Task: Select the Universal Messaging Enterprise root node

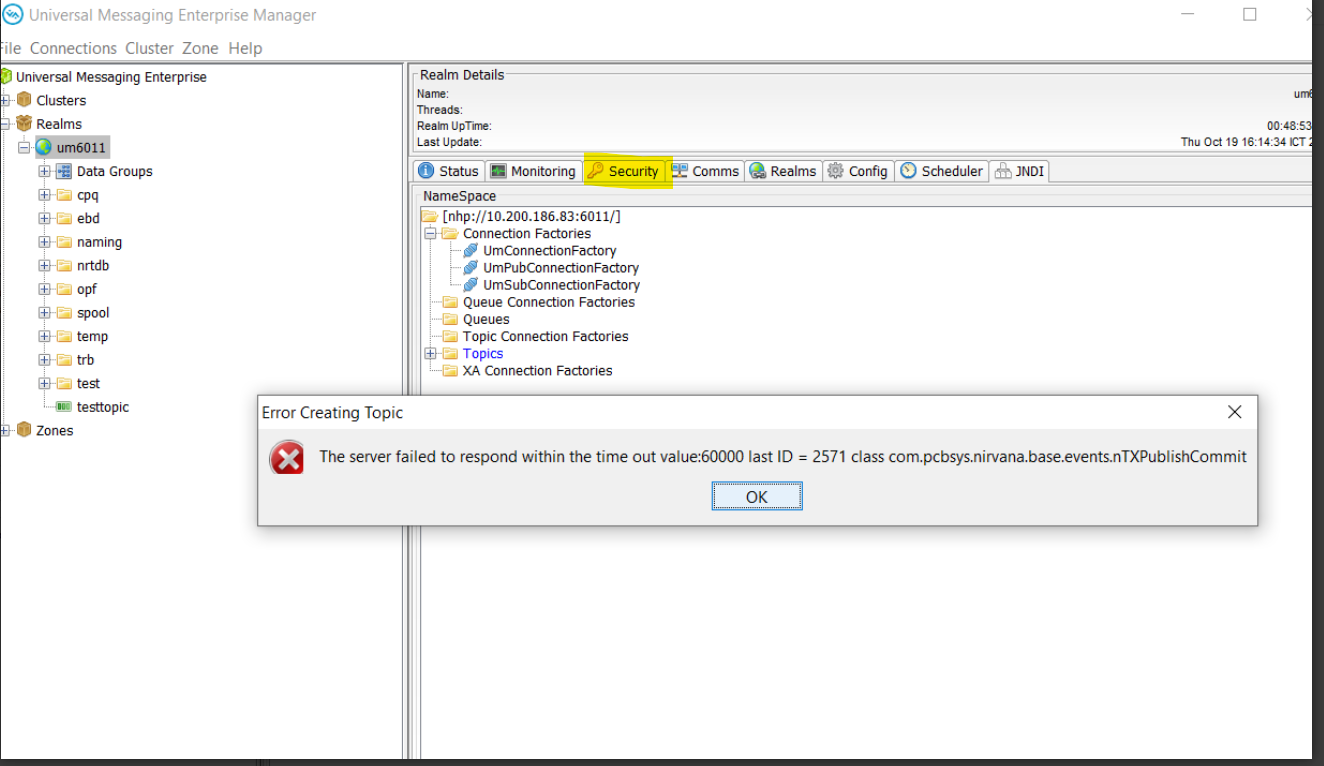Action: [111, 77]
